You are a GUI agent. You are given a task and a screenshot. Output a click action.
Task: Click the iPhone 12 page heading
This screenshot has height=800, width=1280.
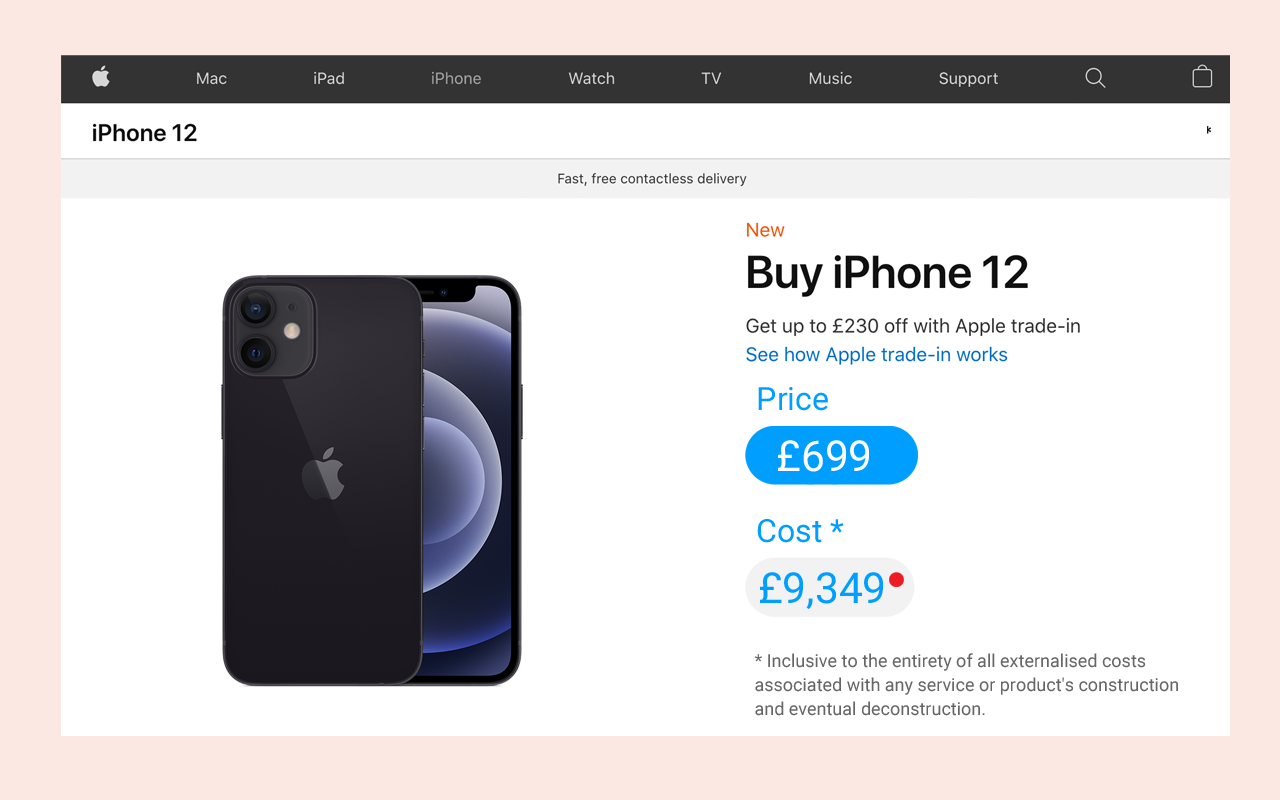point(144,133)
